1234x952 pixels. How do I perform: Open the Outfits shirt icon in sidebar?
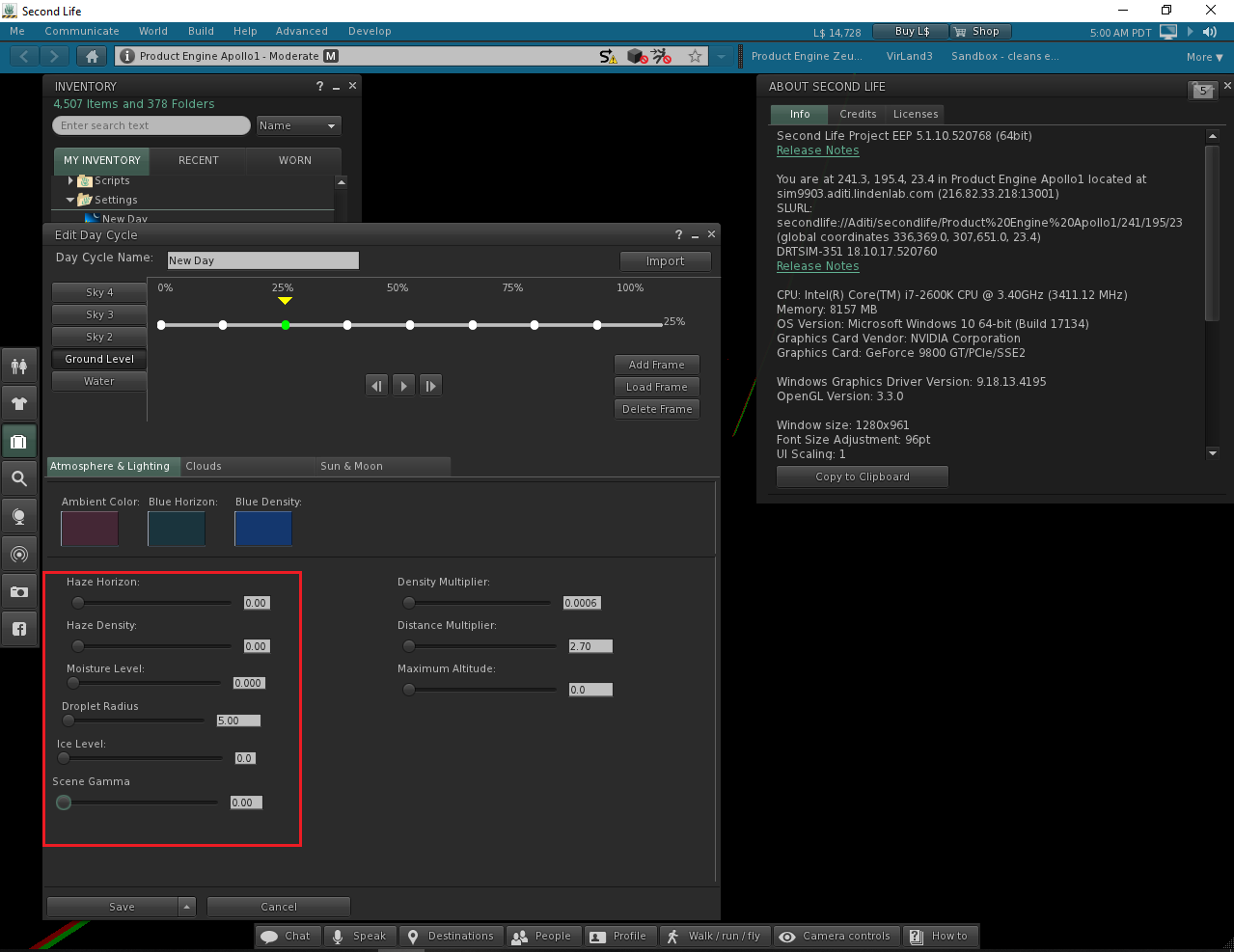(x=19, y=403)
